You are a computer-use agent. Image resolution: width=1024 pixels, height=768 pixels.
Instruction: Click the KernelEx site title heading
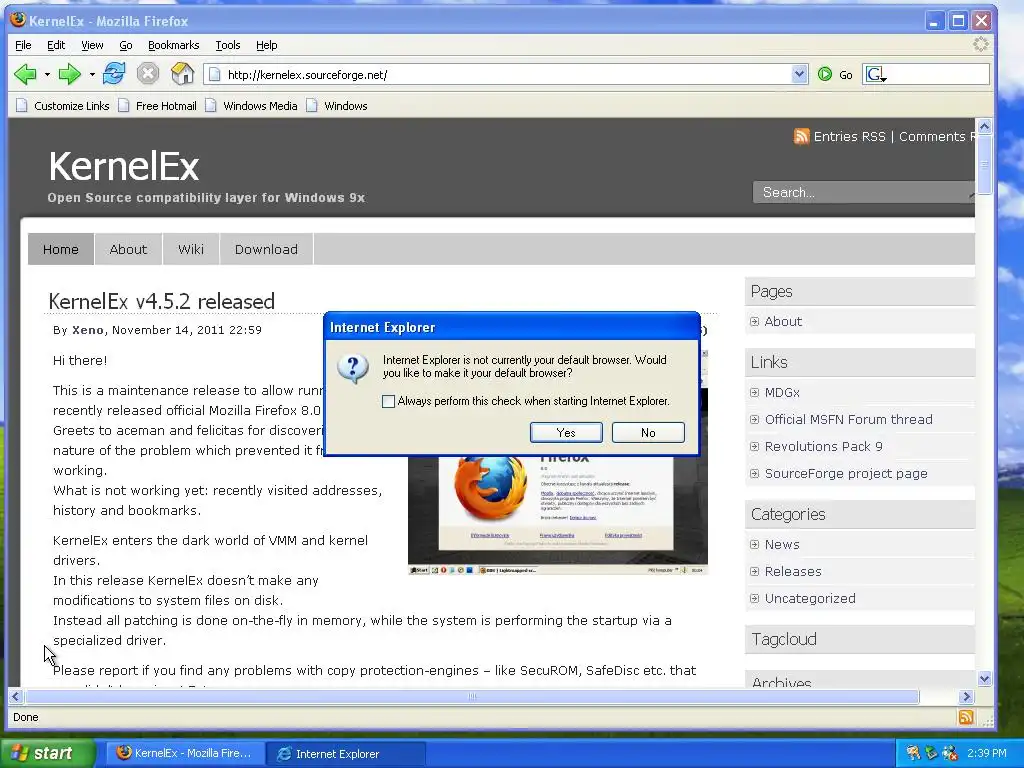[x=123, y=166]
